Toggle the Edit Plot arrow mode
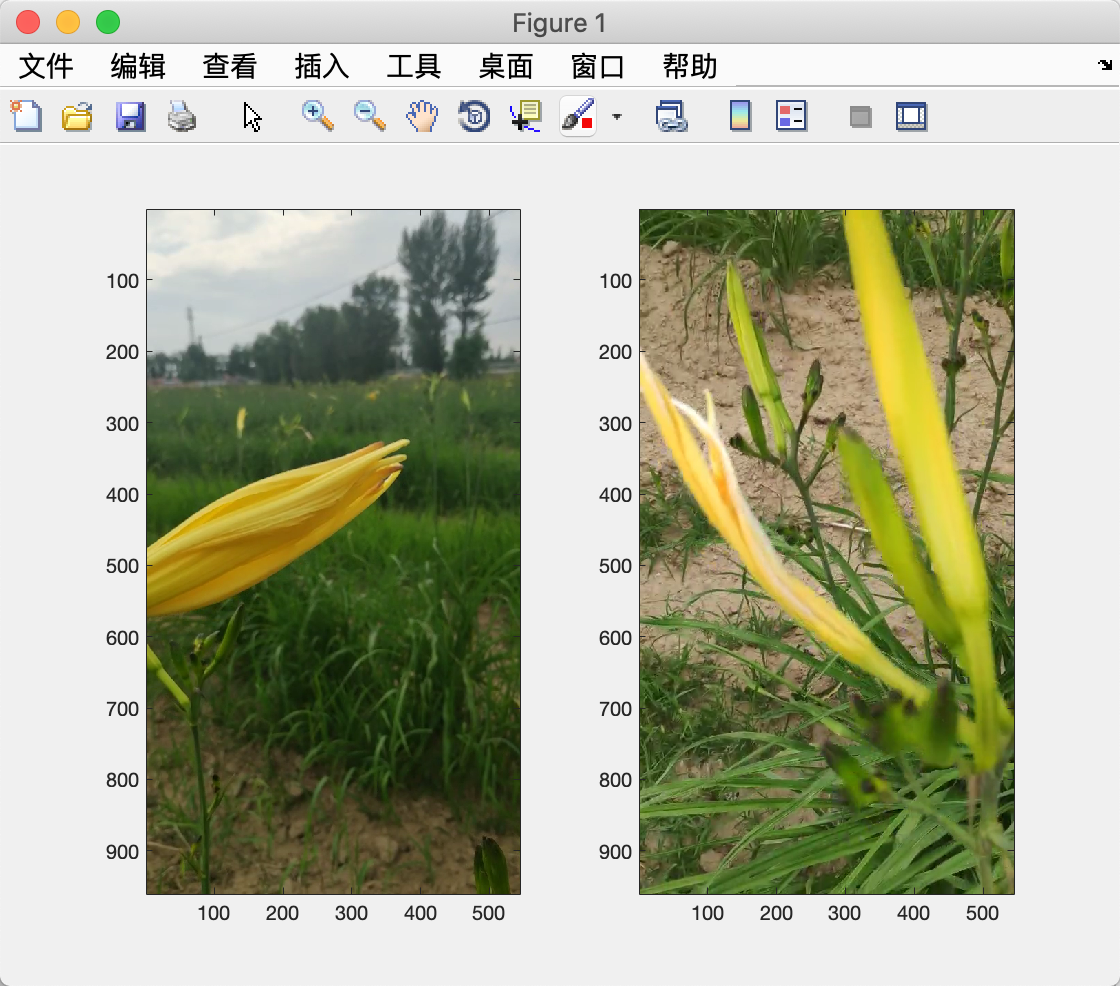The image size is (1120, 986). coord(252,116)
